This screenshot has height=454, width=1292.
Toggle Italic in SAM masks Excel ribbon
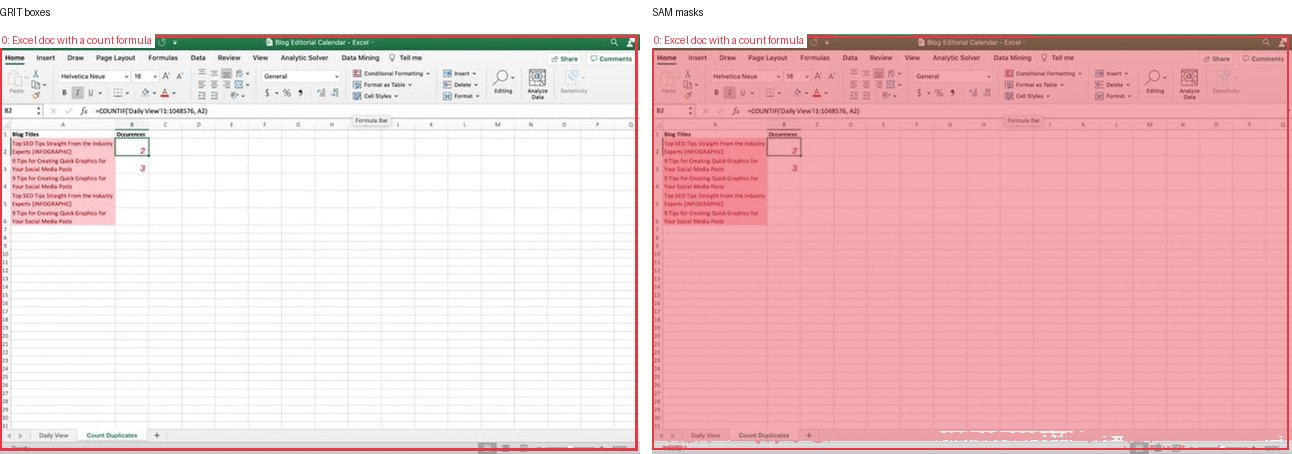(x=730, y=93)
